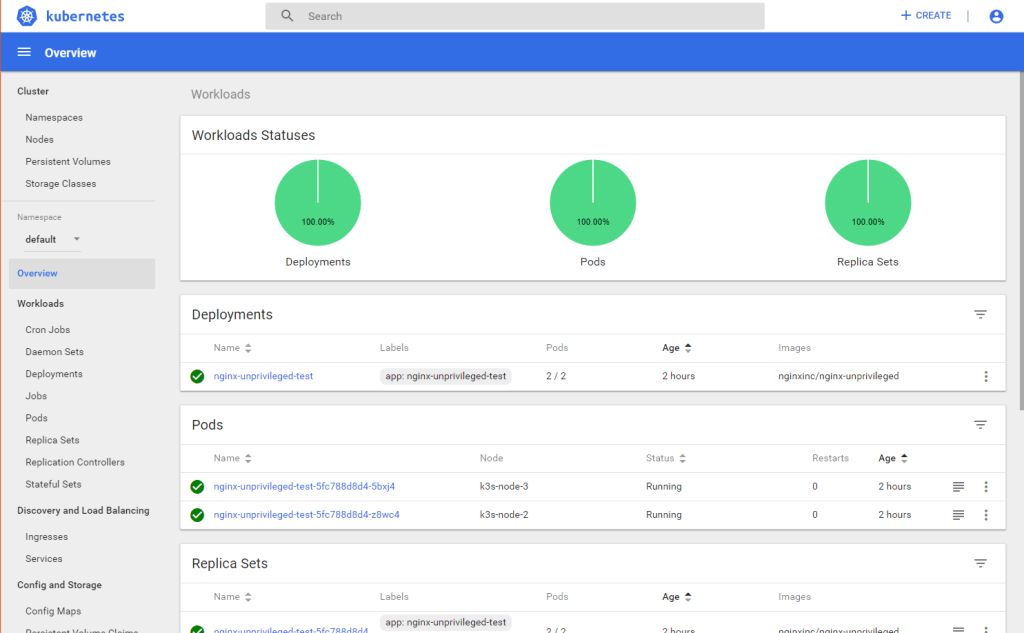Image resolution: width=1024 pixels, height=633 pixels.
Task: Open the default namespace dropdown
Action: pos(52,240)
